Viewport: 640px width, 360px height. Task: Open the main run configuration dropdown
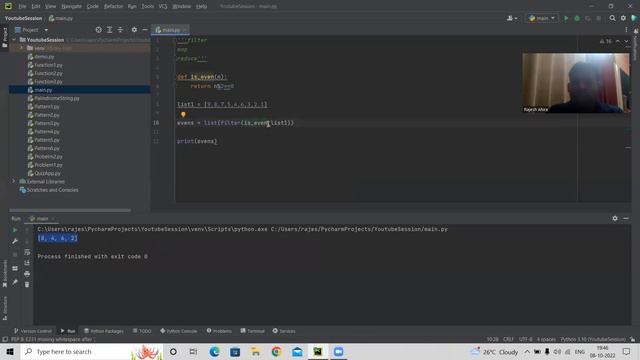542,18
